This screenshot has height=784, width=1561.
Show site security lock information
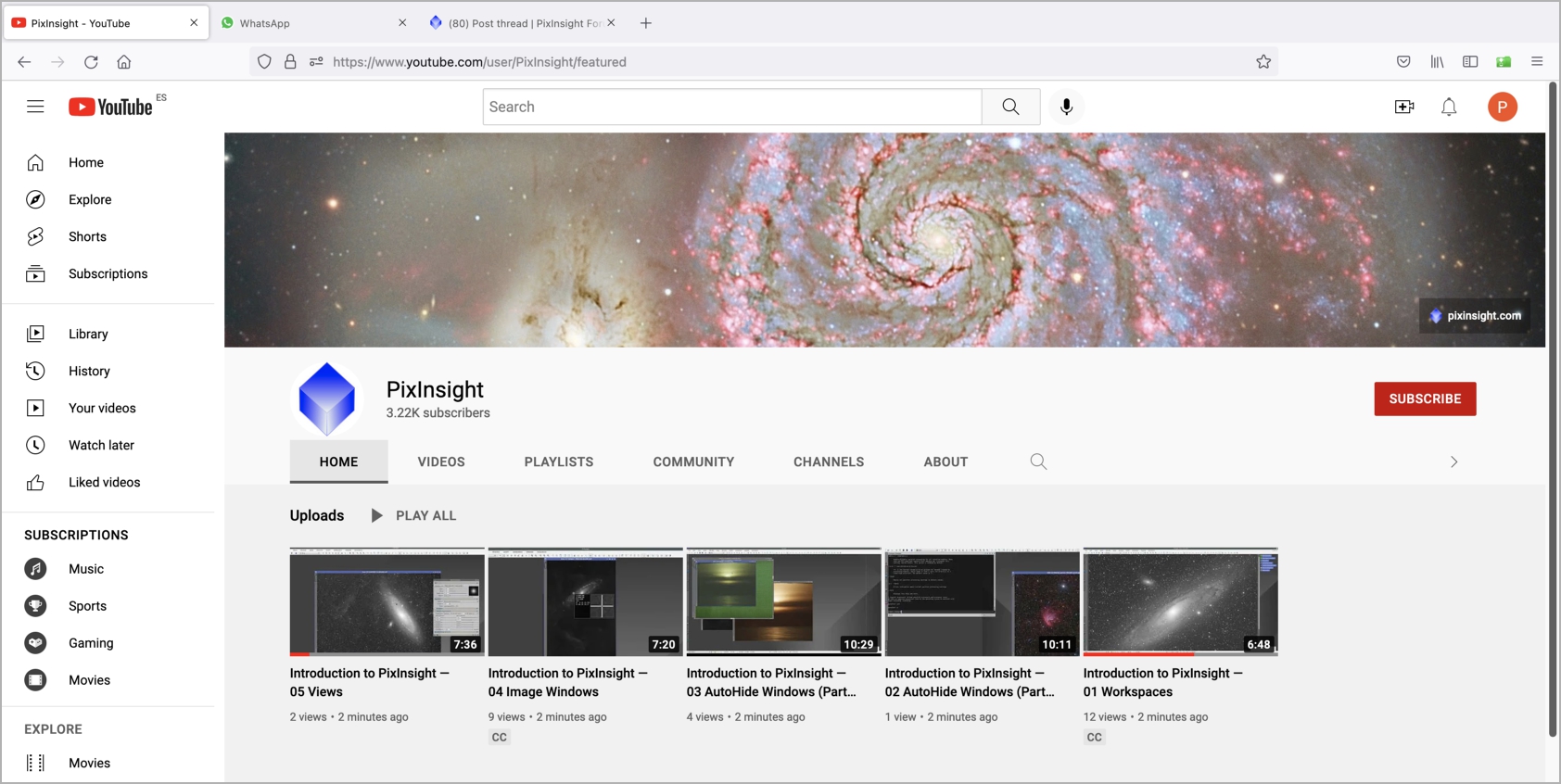click(290, 62)
